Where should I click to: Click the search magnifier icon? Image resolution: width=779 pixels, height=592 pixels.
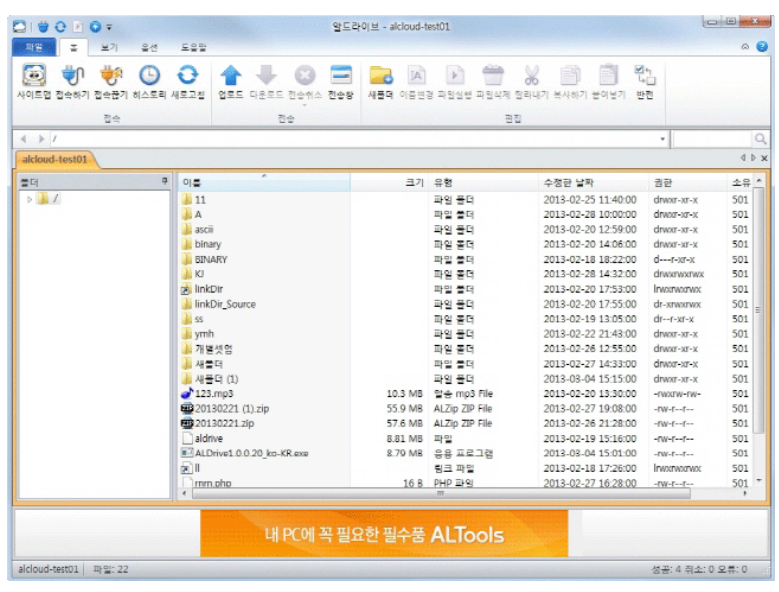click(x=761, y=139)
